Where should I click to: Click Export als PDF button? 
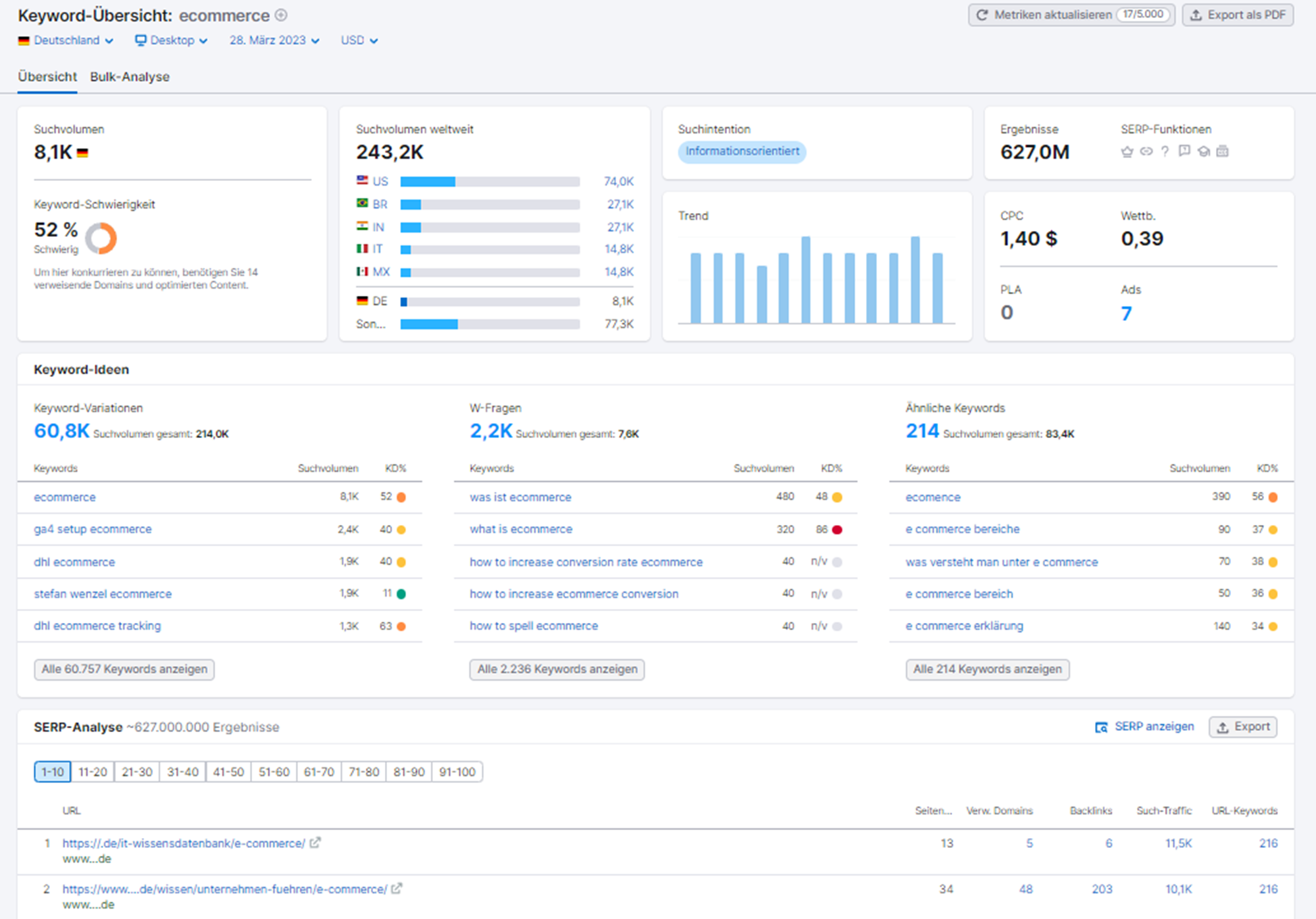[1238, 15]
